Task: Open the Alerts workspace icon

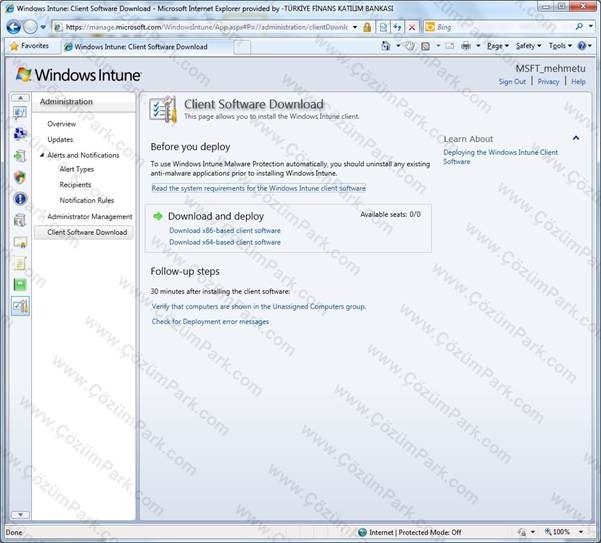Action: pos(20,198)
